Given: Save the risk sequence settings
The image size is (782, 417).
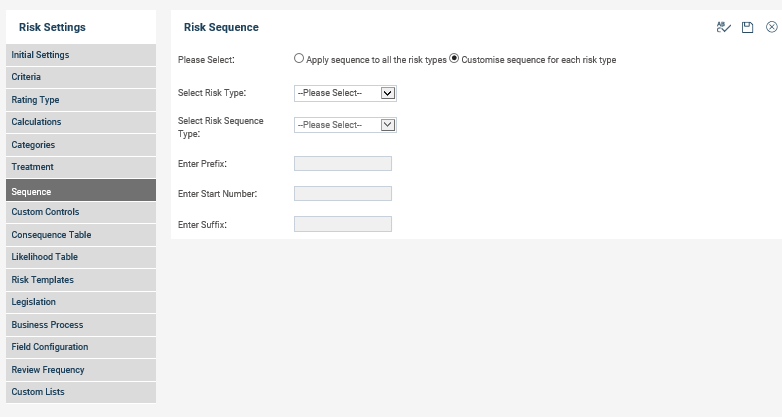Looking at the screenshot, I should pos(747,27).
